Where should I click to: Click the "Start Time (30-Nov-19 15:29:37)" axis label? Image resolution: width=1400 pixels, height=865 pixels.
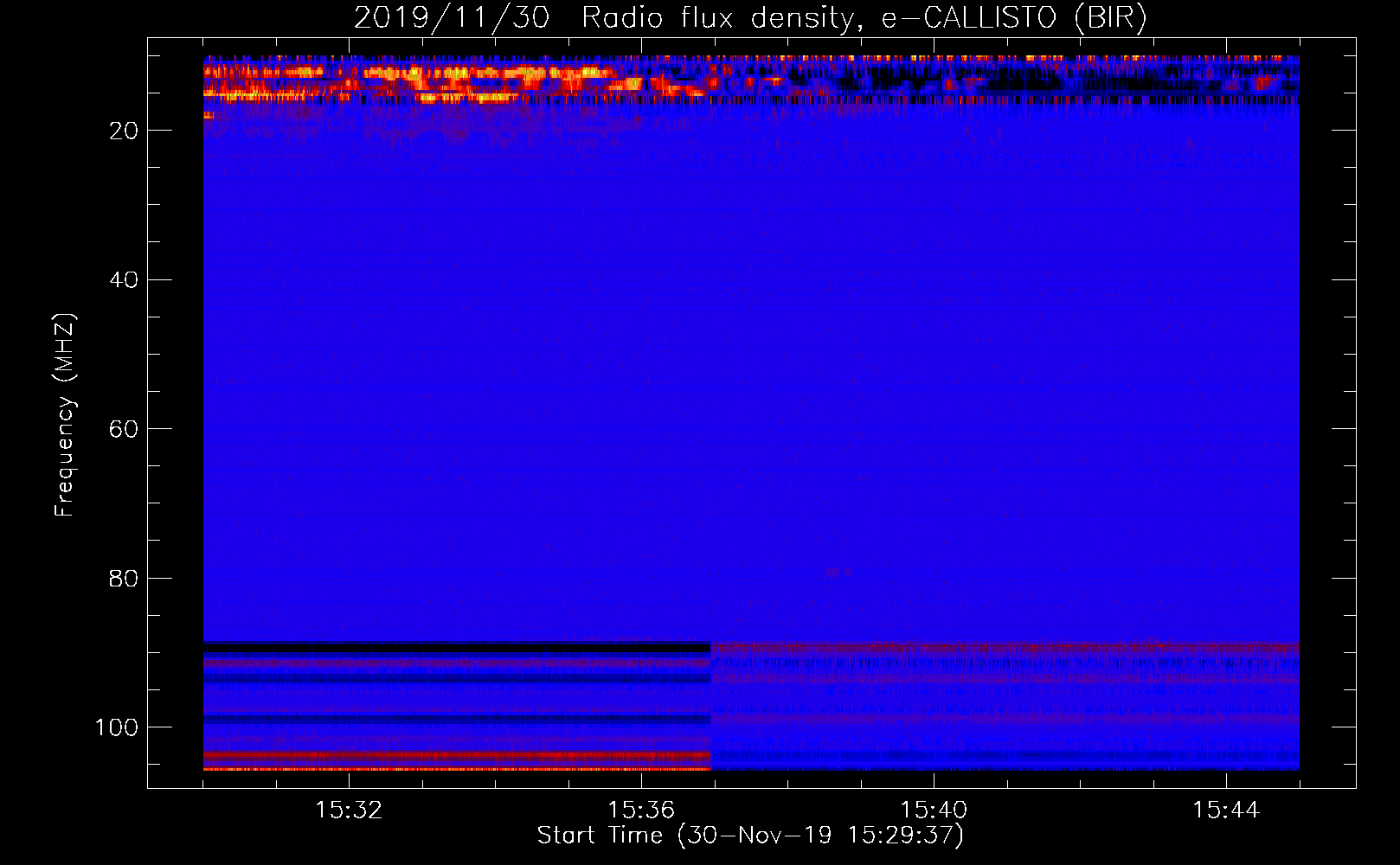(x=750, y=836)
